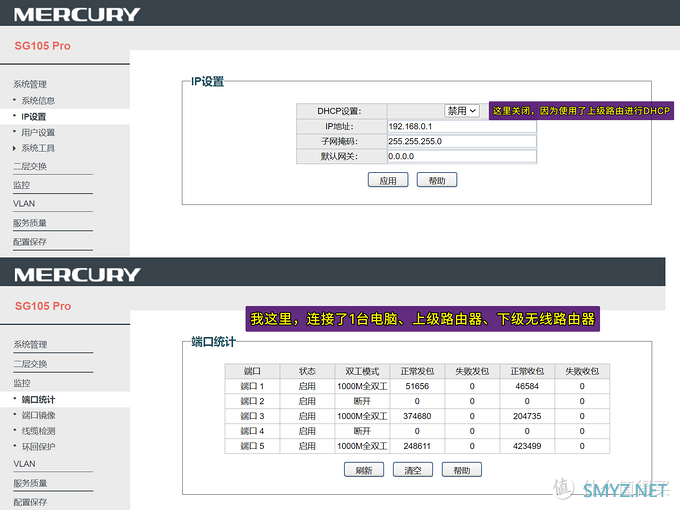The height and width of the screenshot is (510, 680).
Task: Click the 正常发包 value 374680
Action: 417,416
